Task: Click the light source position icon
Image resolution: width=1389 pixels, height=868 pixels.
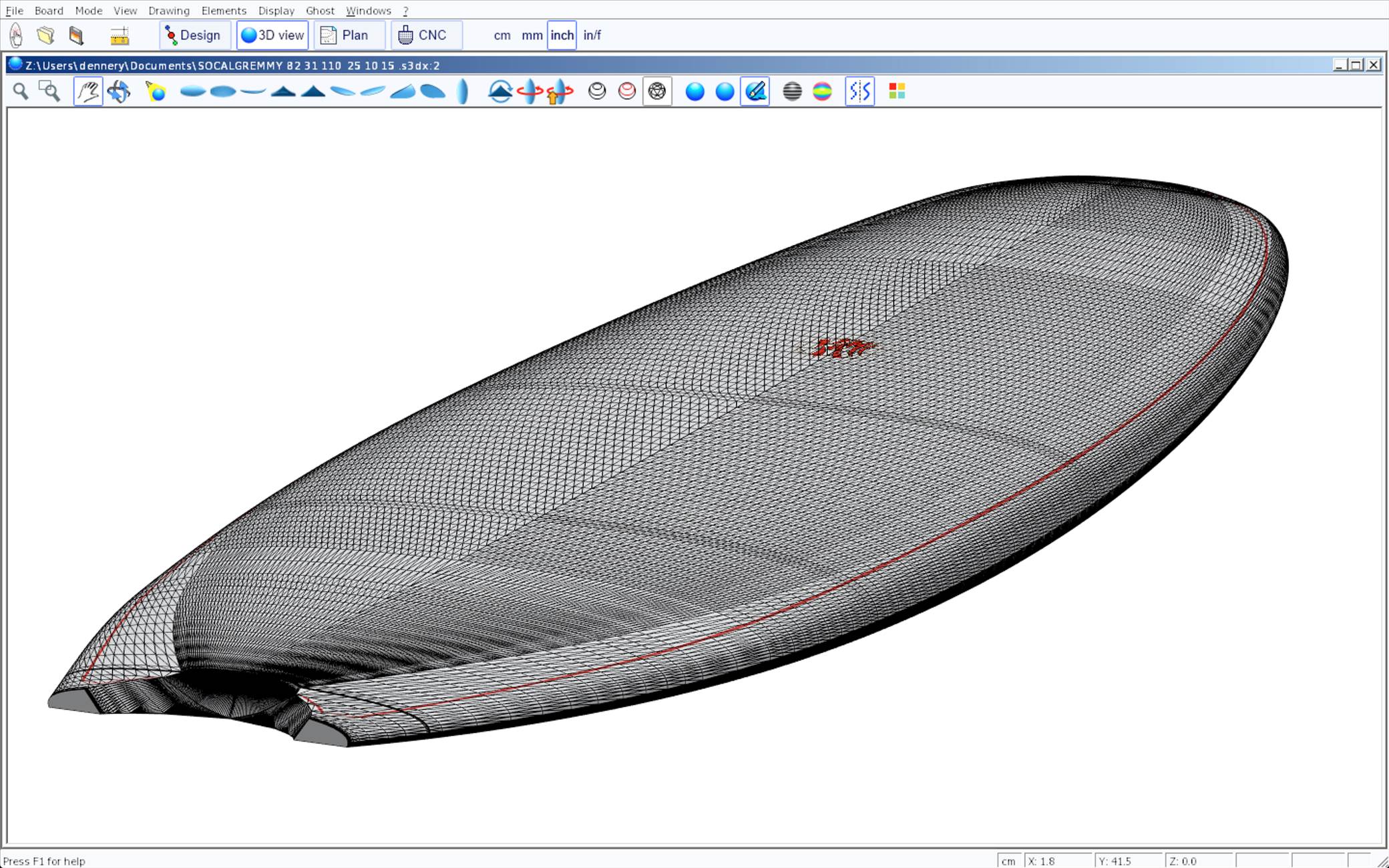Action: (x=156, y=91)
